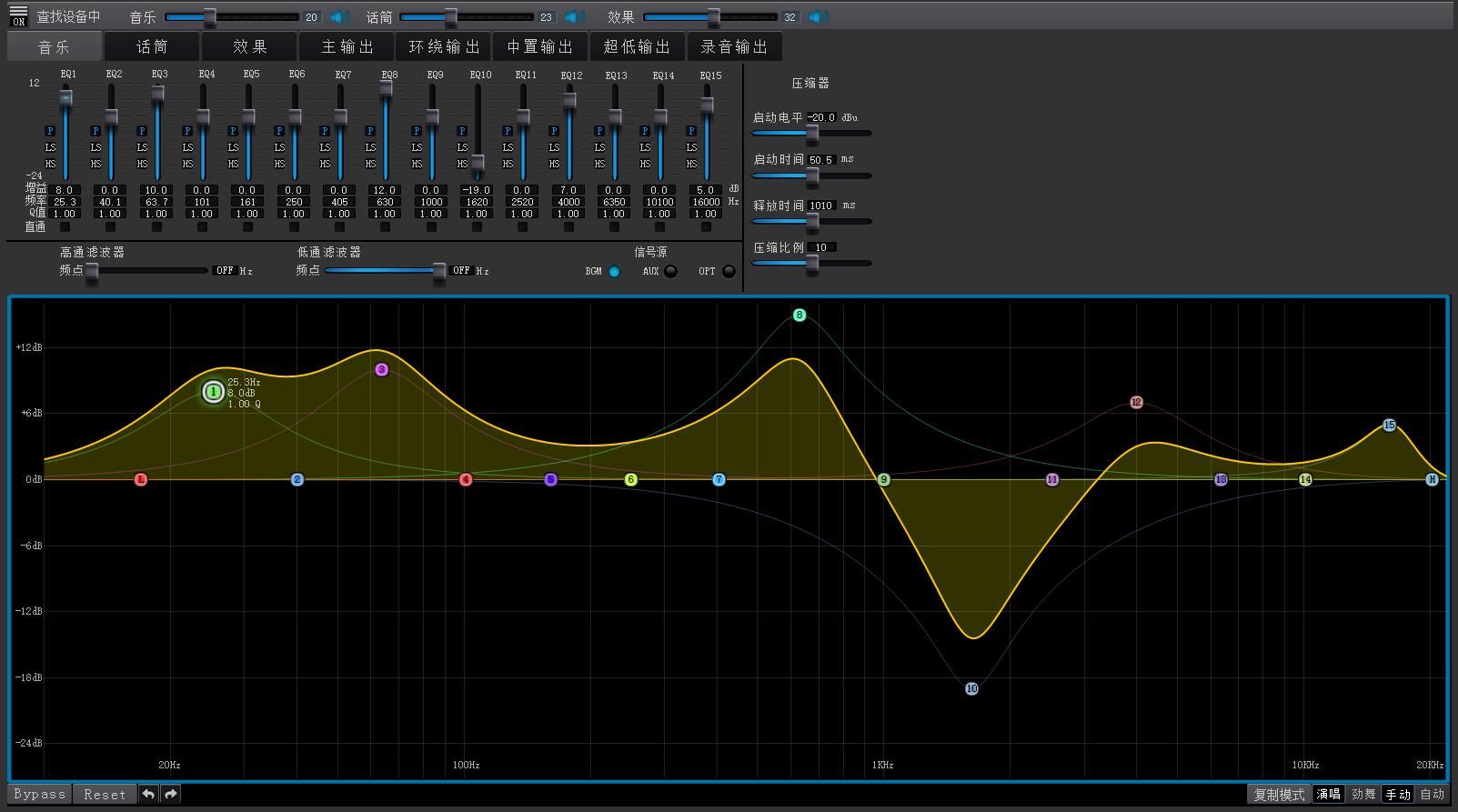Select EQ node 5 on zero line
The width and height of the screenshot is (1458, 812).
[550, 479]
